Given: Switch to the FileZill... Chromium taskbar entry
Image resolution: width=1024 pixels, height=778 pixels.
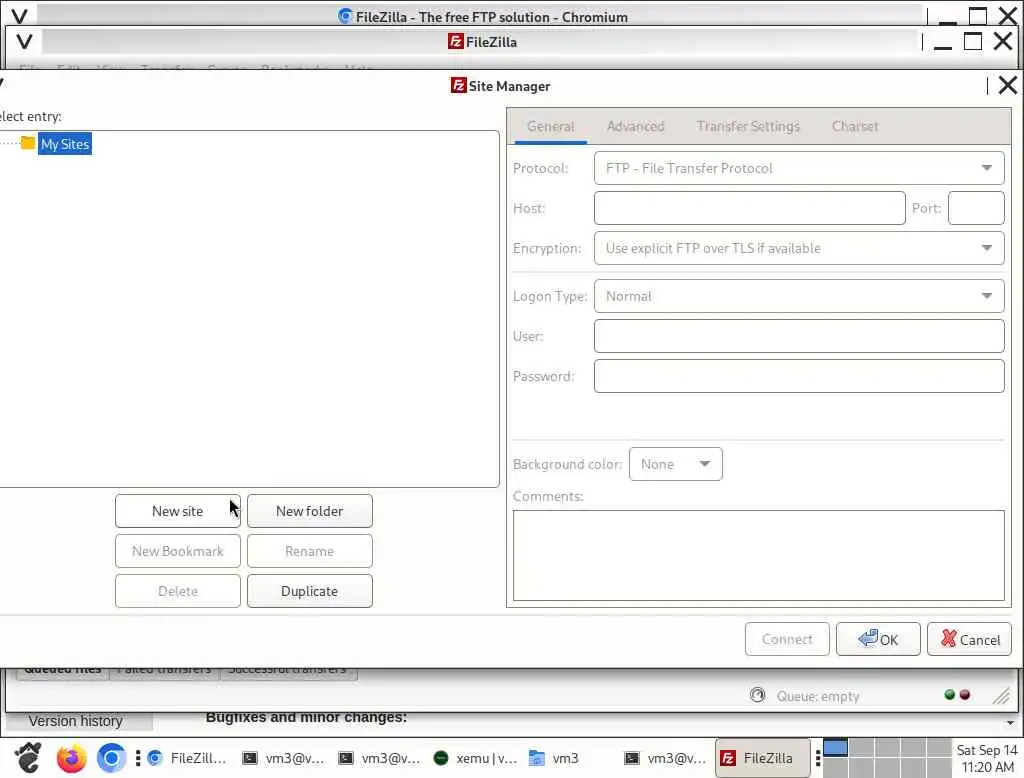Looking at the screenshot, I should click(x=187, y=758).
